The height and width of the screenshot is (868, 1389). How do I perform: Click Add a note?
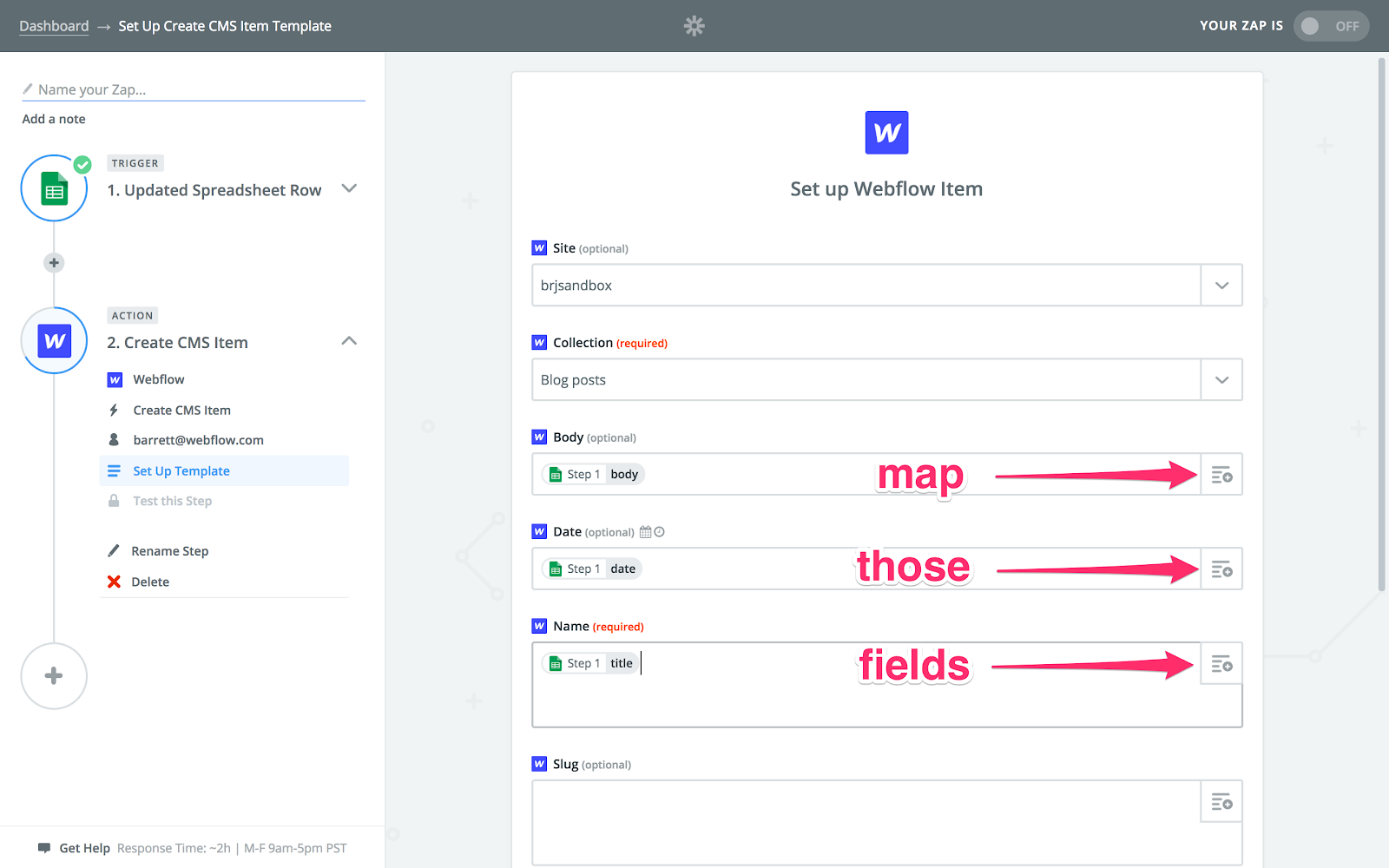click(54, 119)
